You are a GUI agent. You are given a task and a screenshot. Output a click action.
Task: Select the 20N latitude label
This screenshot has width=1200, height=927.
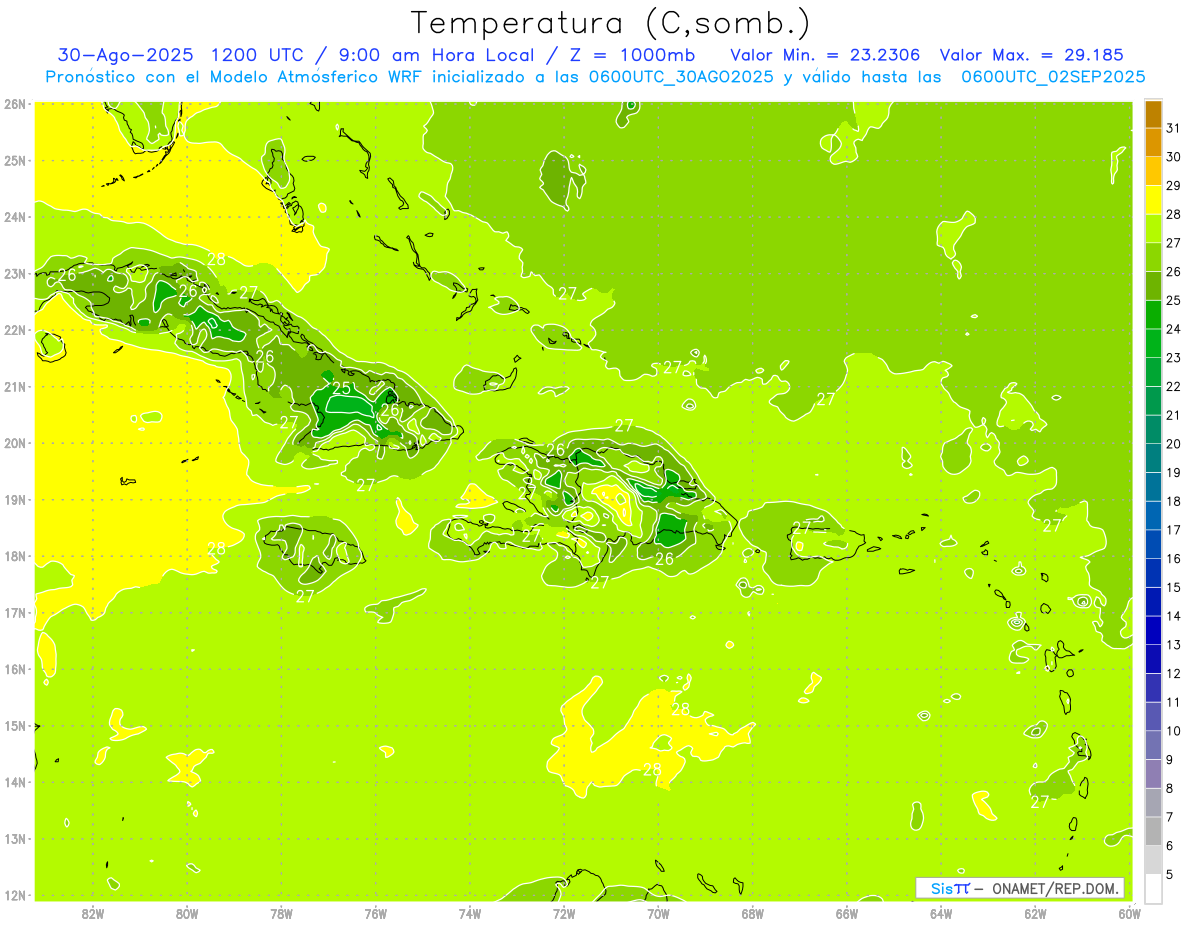click(x=14, y=443)
